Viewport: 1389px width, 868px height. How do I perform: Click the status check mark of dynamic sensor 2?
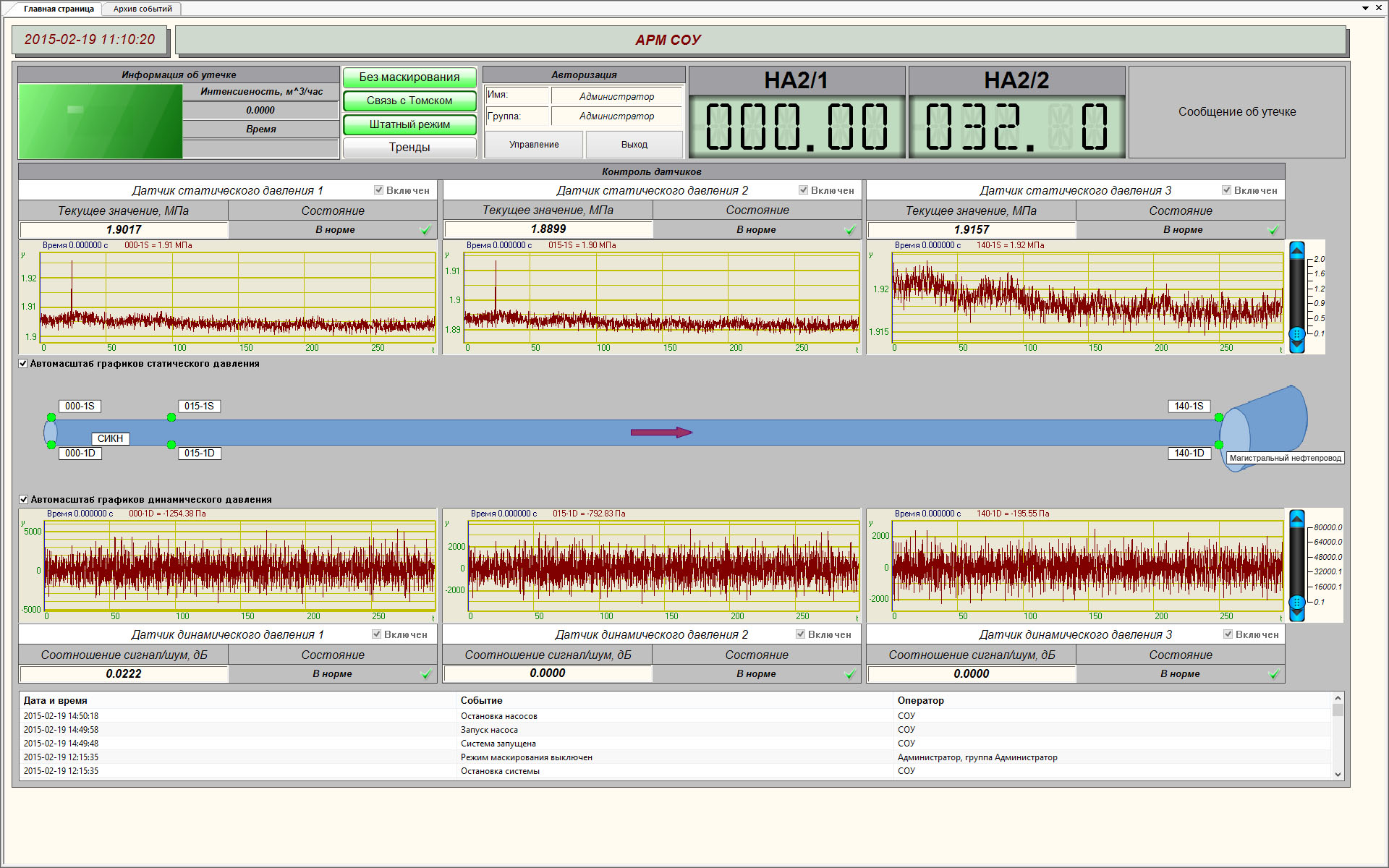850,674
